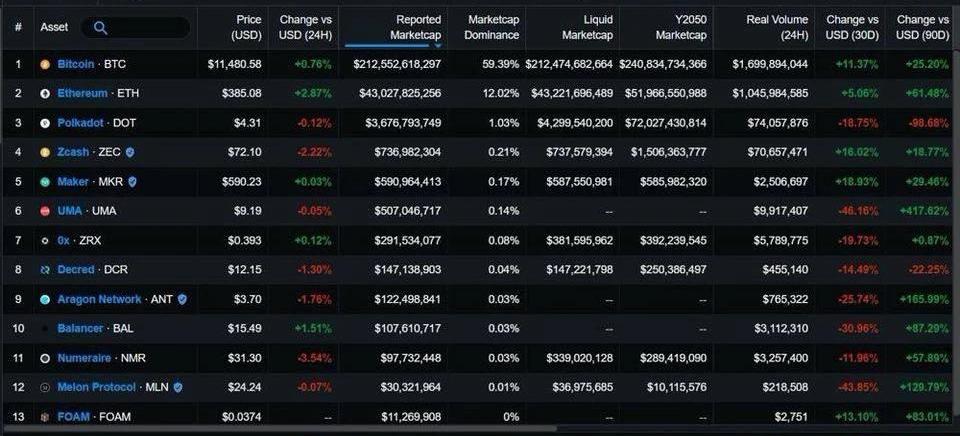
Task: Click Bitcoin price $11,480.58
Action: coord(234,64)
